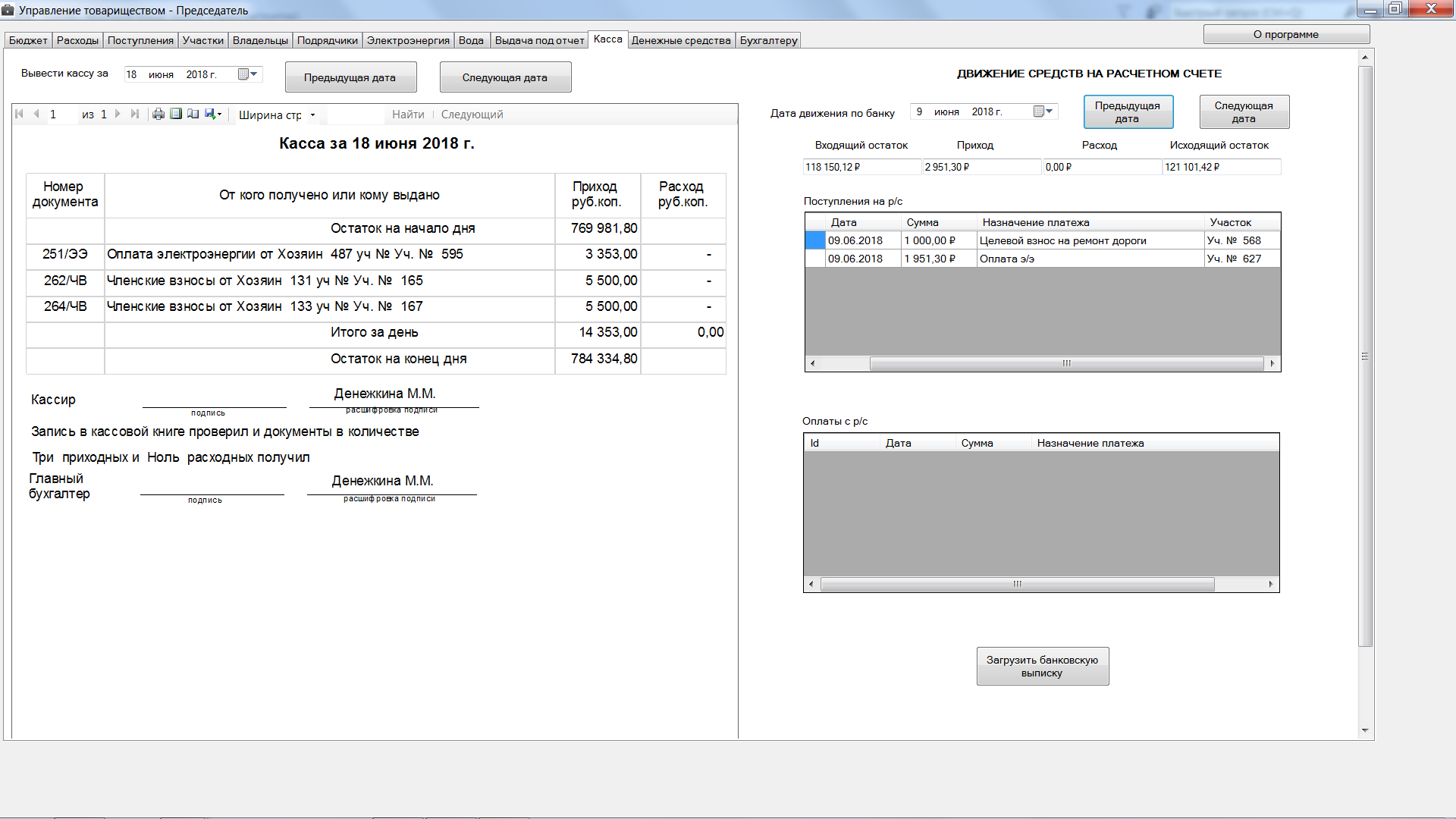Viewport: 1456px width, 819px height.
Task: Click the report search text field
Action: 355,115
